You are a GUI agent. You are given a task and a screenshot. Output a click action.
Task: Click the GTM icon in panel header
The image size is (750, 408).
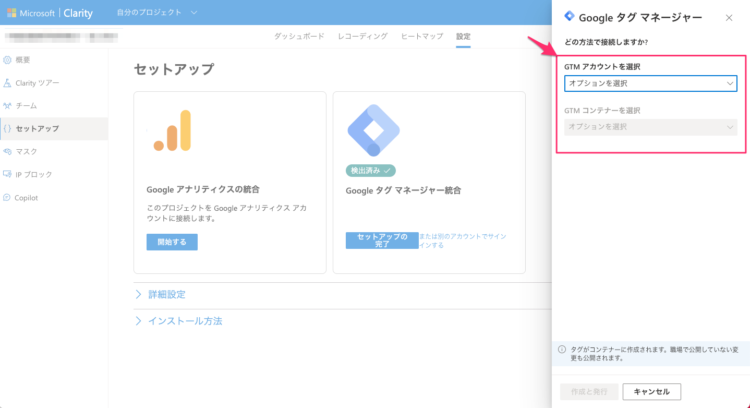pyautogui.click(x=569, y=16)
